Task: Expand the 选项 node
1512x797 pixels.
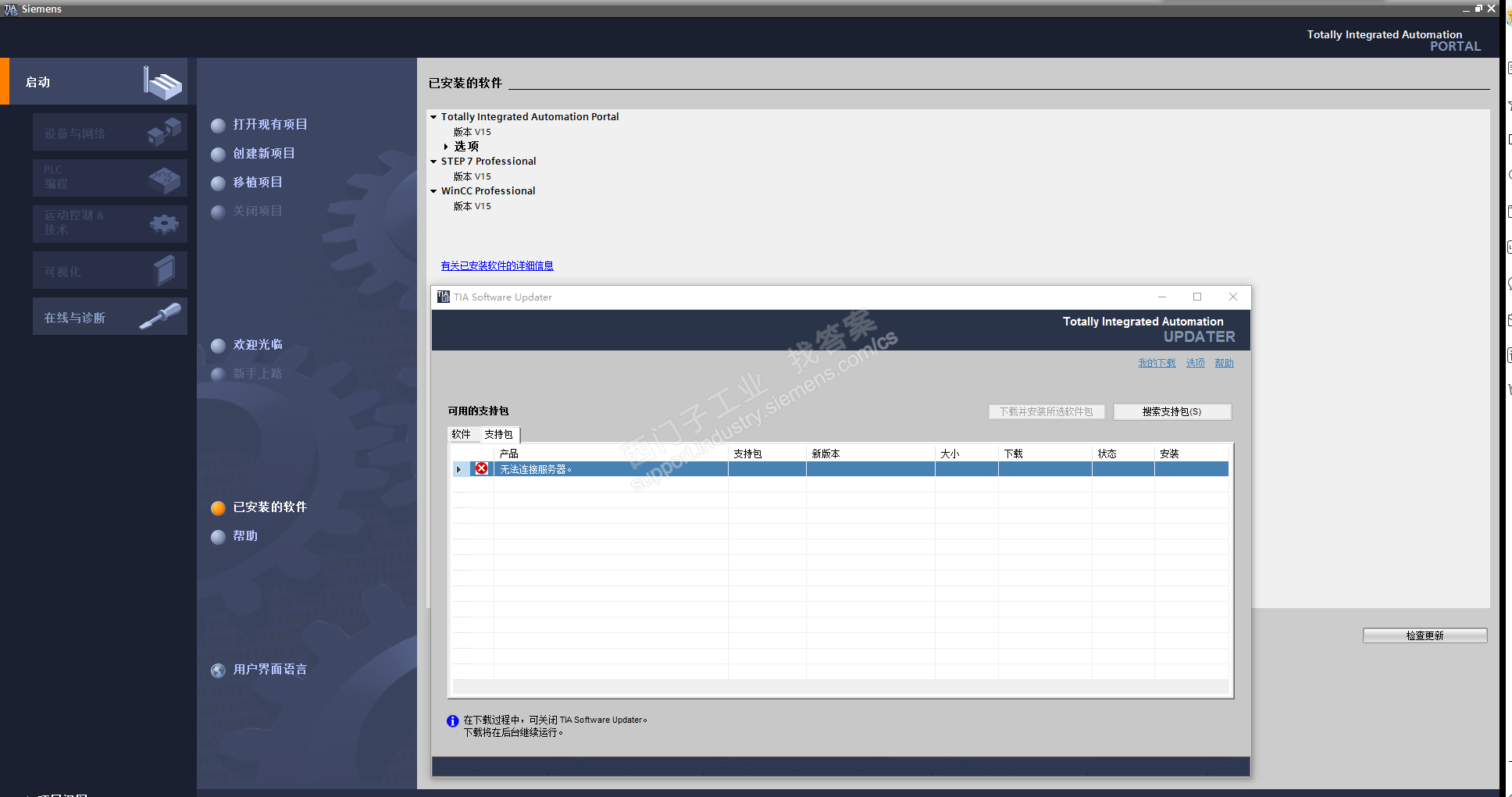Action: tap(446, 147)
